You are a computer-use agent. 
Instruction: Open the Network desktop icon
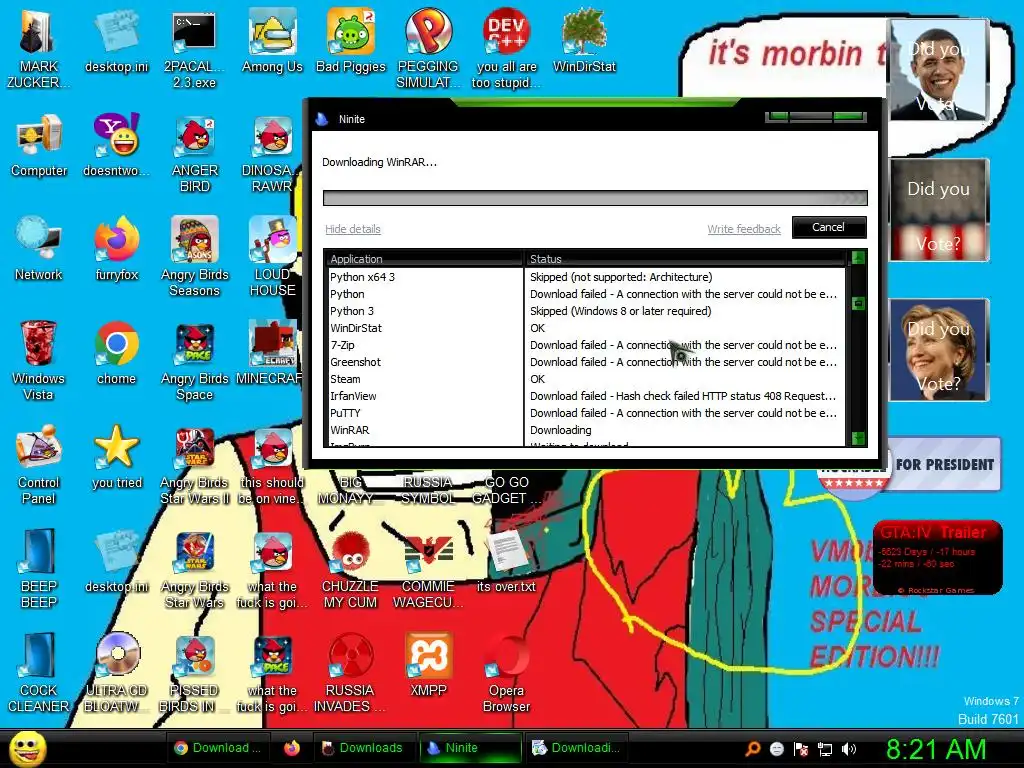[39, 250]
